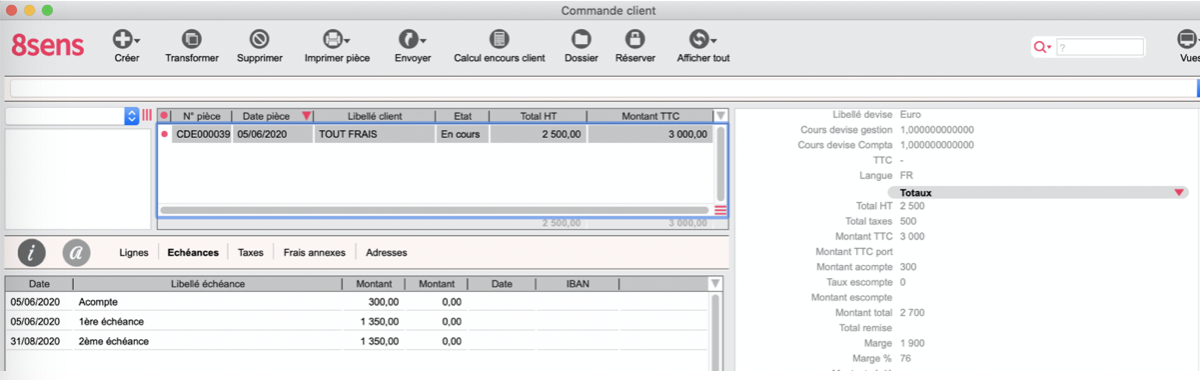
Task: Click the Transformer toolbar icon
Action: coord(191,40)
